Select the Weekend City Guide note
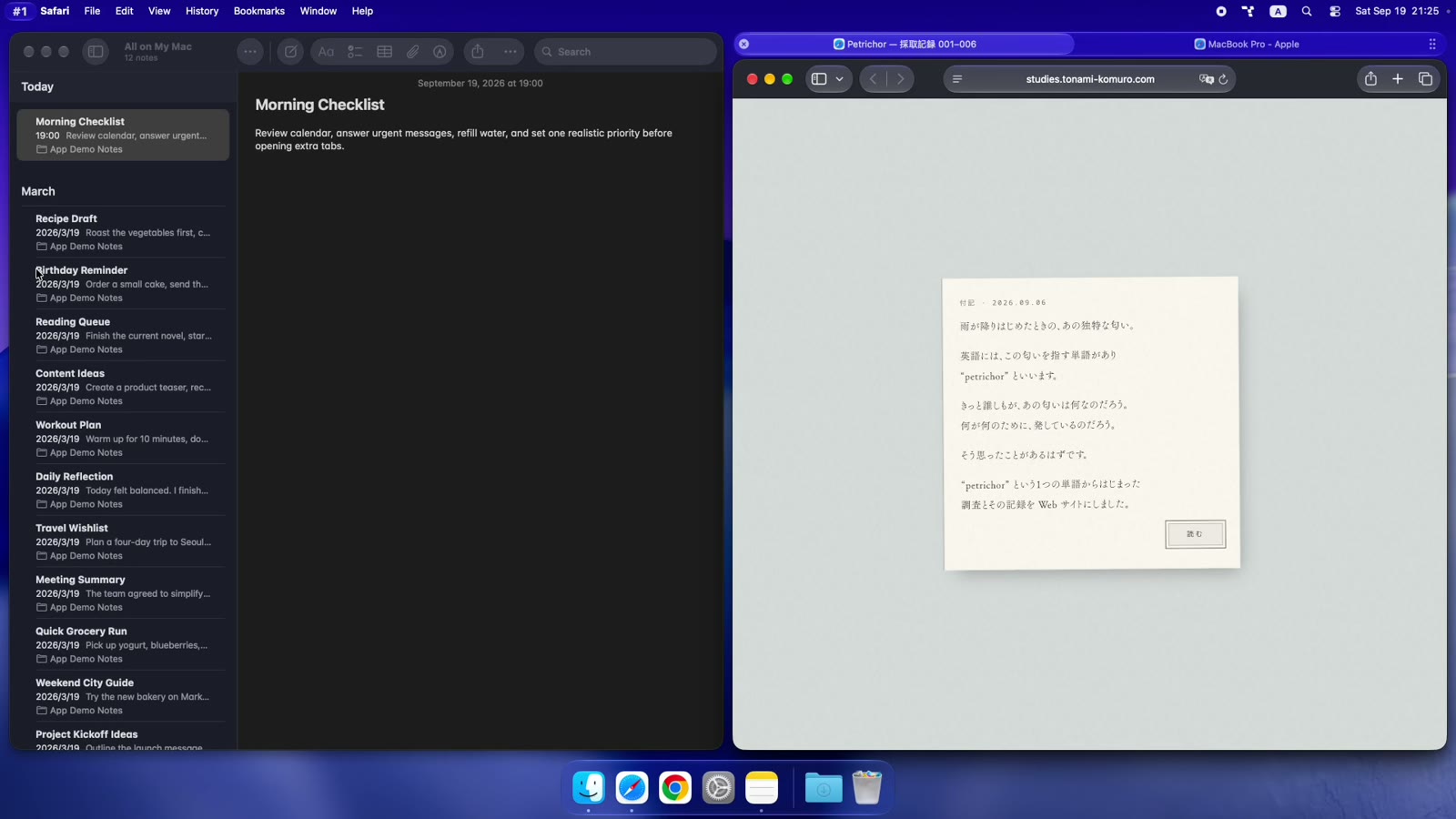The height and width of the screenshot is (819, 1456). point(123,696)
